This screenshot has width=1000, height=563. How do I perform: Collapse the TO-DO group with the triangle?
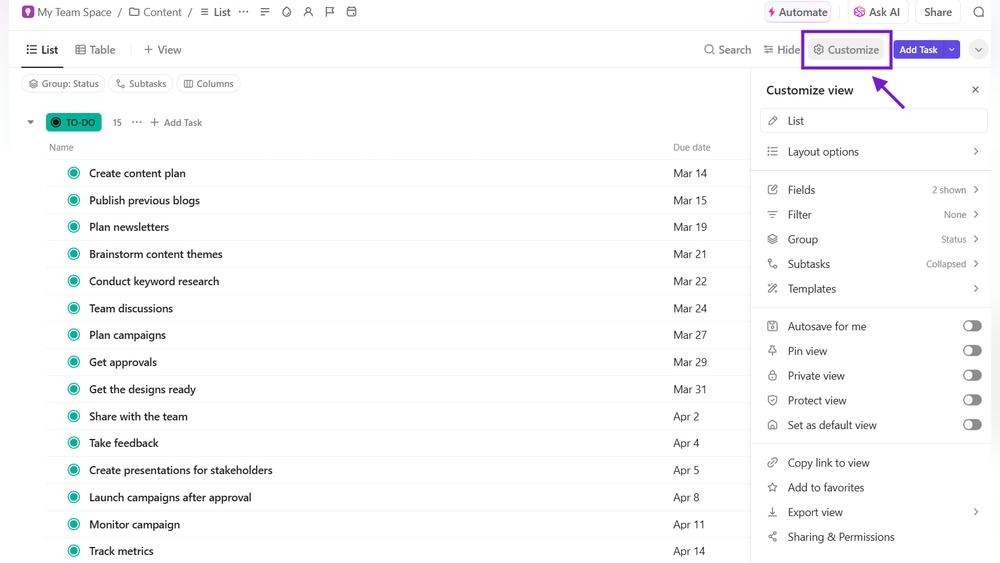(31, 123)
